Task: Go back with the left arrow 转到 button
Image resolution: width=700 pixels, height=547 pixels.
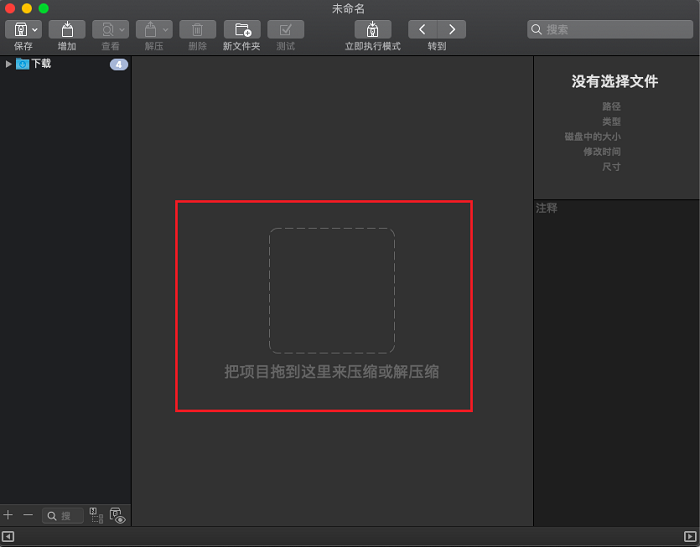Action: (x=423, y=30)
